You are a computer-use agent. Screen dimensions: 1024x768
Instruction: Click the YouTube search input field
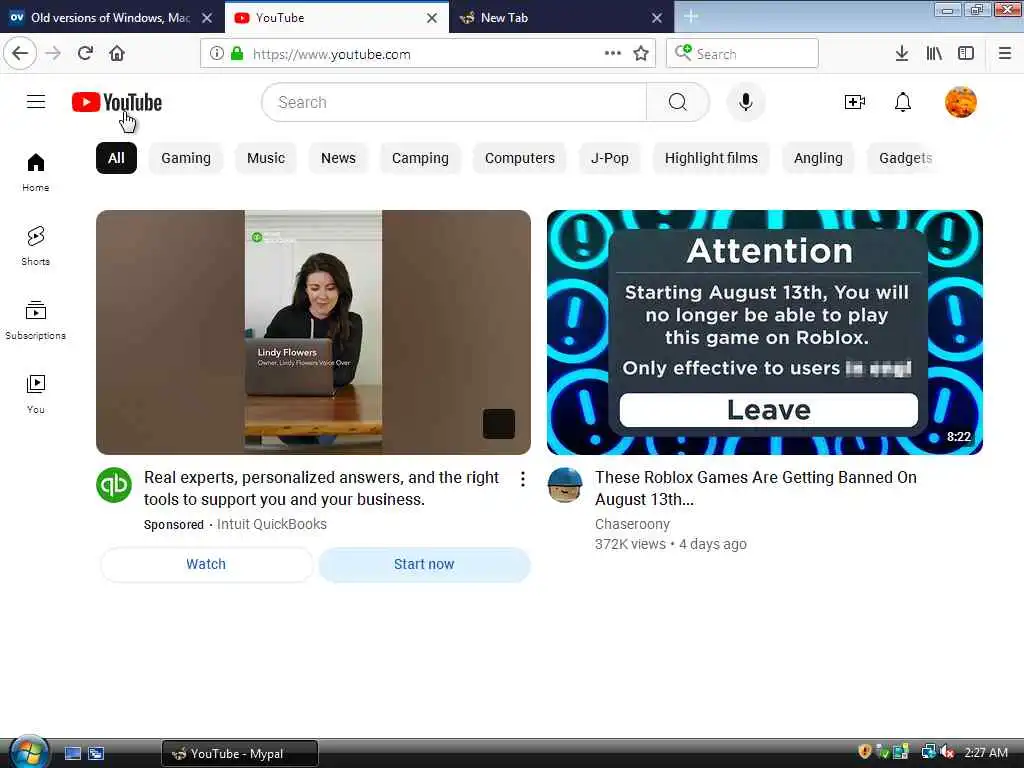[x=455, y=102]
